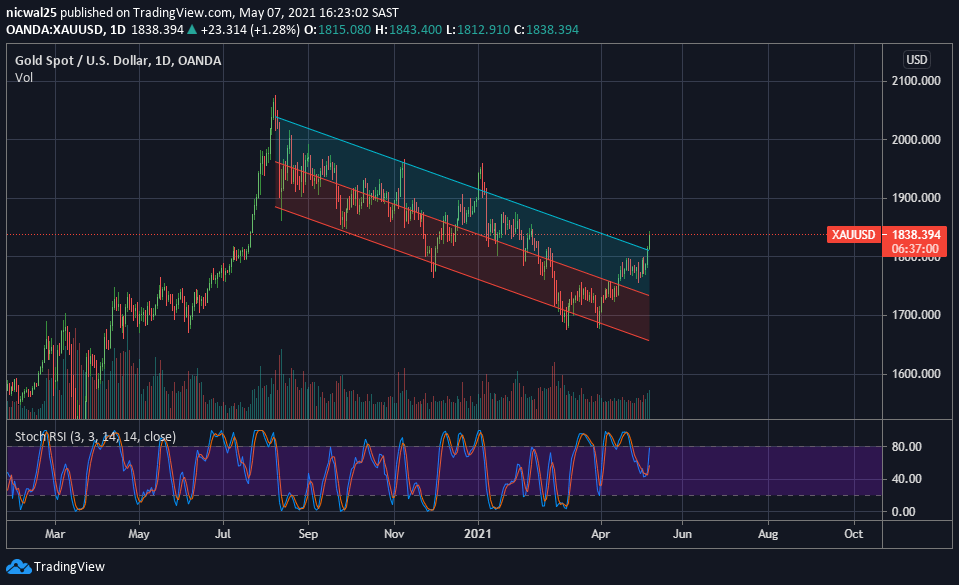Click the TradingView cloud logo icon
The image size is (959, 585).
tap(18, 567)
